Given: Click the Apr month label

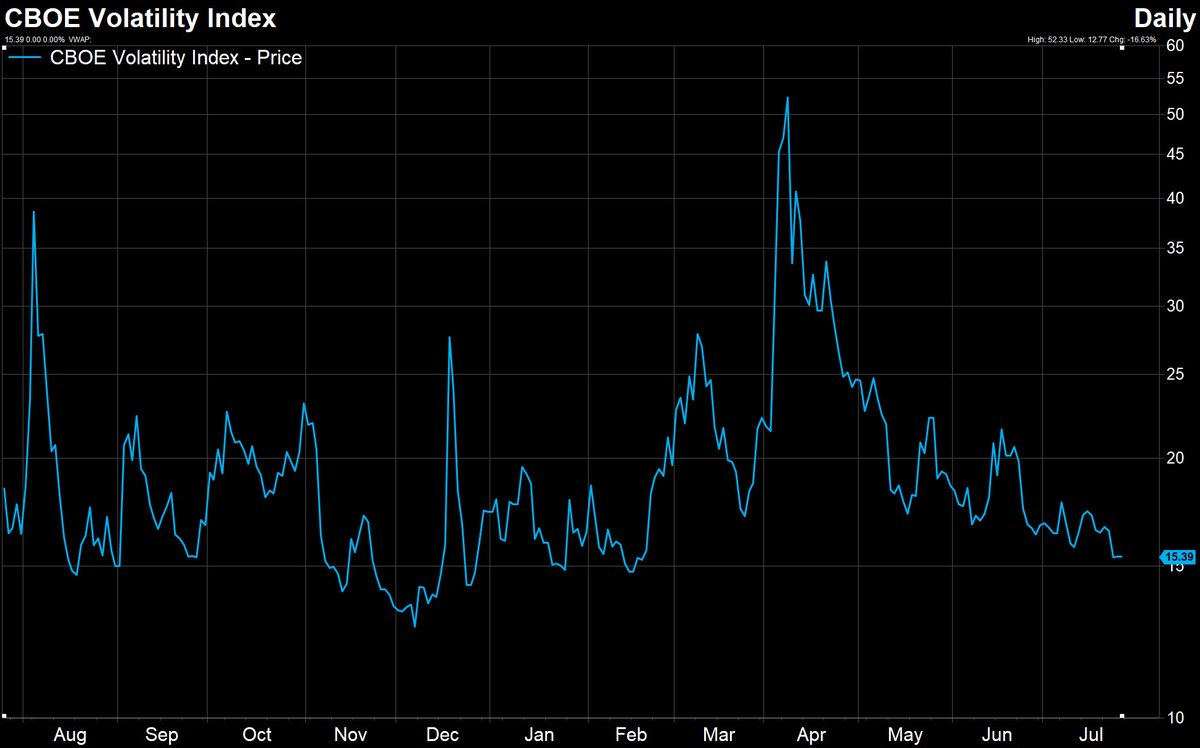Looking at the screenshot, I should coord(812,735).
